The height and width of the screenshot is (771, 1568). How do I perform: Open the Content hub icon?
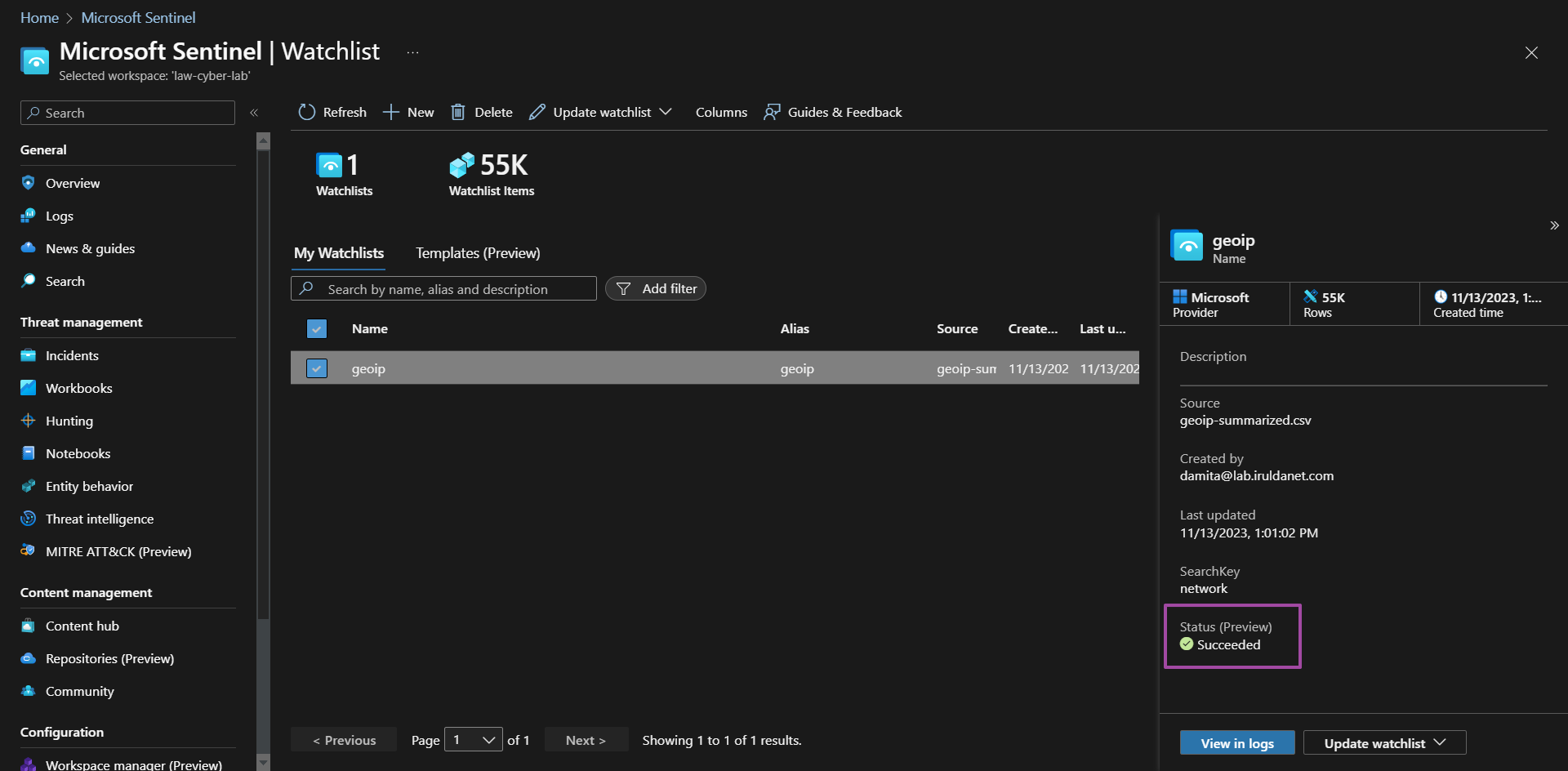29,626
